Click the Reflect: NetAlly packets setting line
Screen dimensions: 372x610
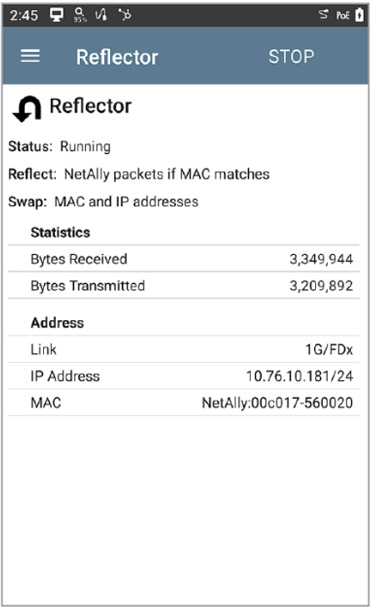click(139, 174)
